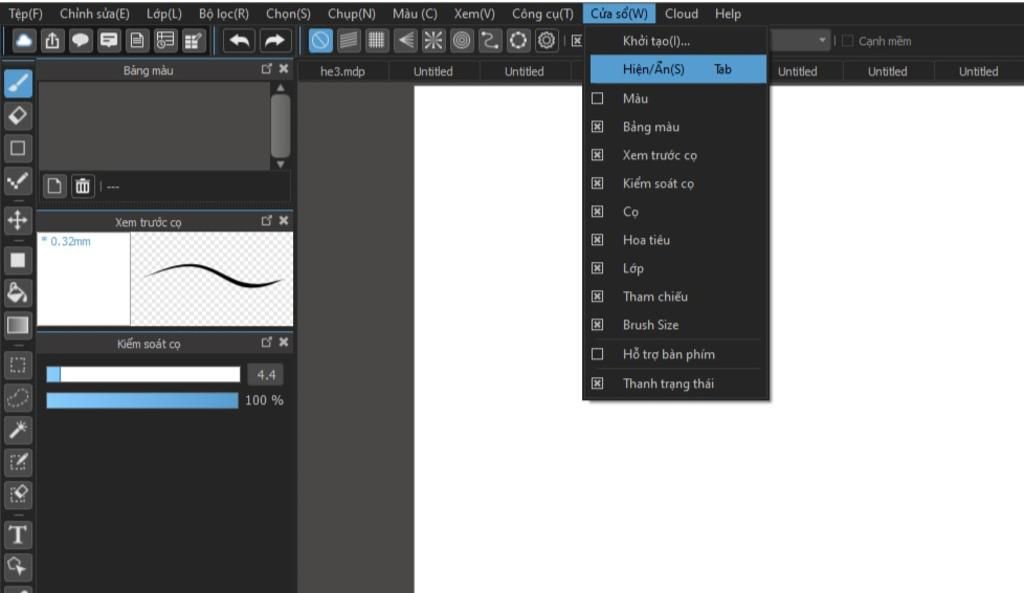This screenshot has height=593, width=1024.
Task: Select the Text tool
Action: tap(18, 535)
